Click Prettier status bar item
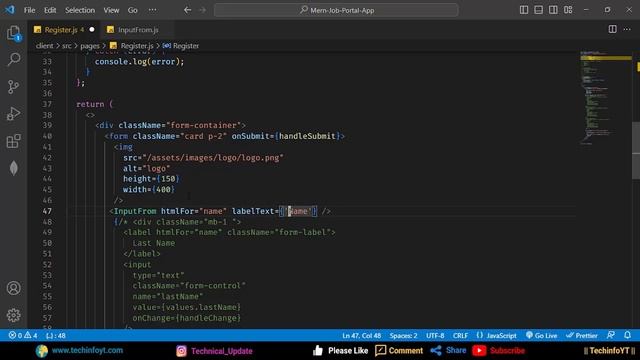 [x=582, y=336]
